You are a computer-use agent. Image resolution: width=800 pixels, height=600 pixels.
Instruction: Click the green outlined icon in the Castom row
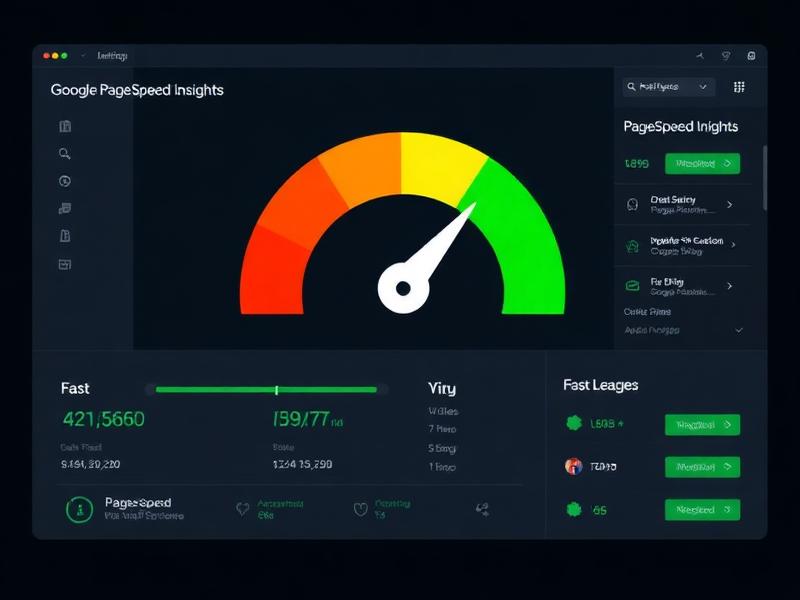[x=632, y=246]
